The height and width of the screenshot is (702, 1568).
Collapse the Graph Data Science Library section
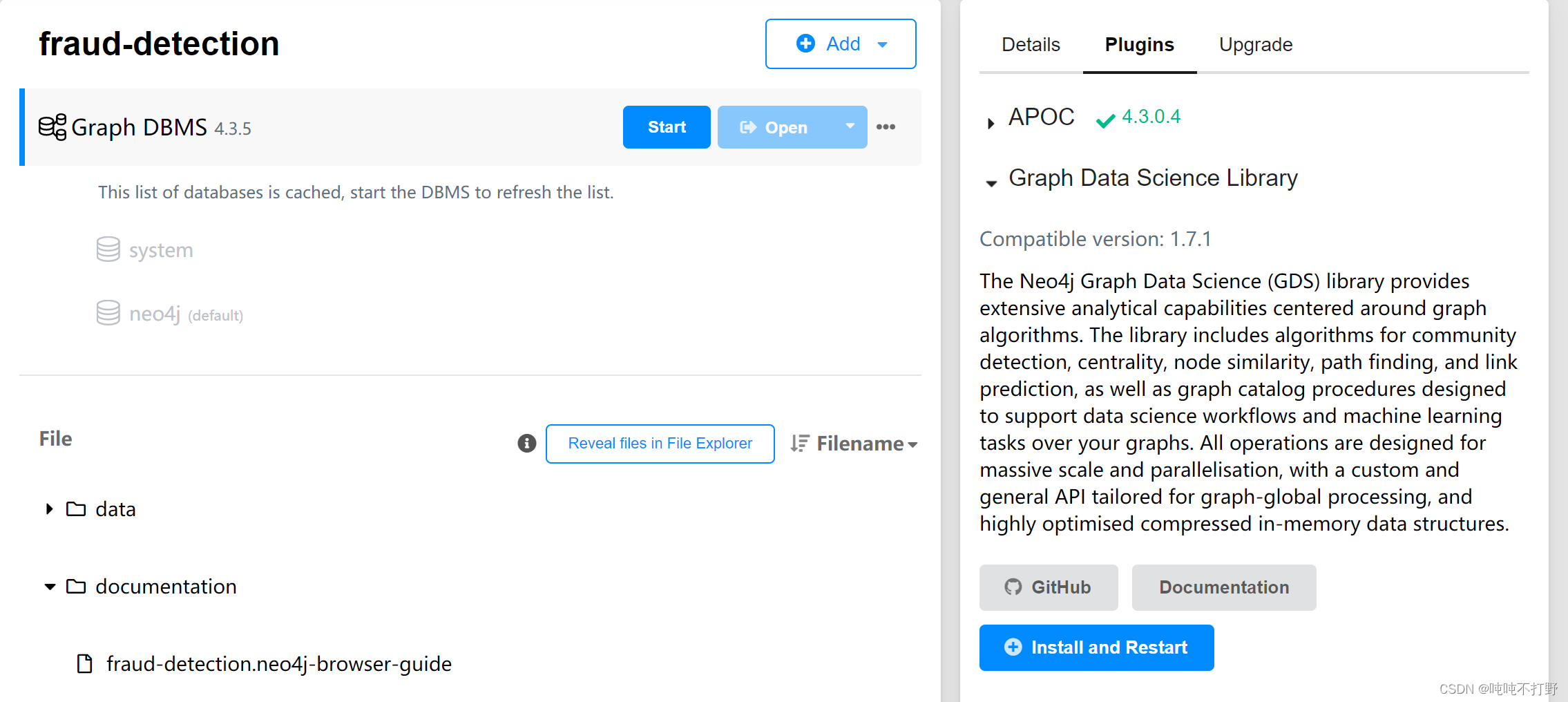coord(991,183)
